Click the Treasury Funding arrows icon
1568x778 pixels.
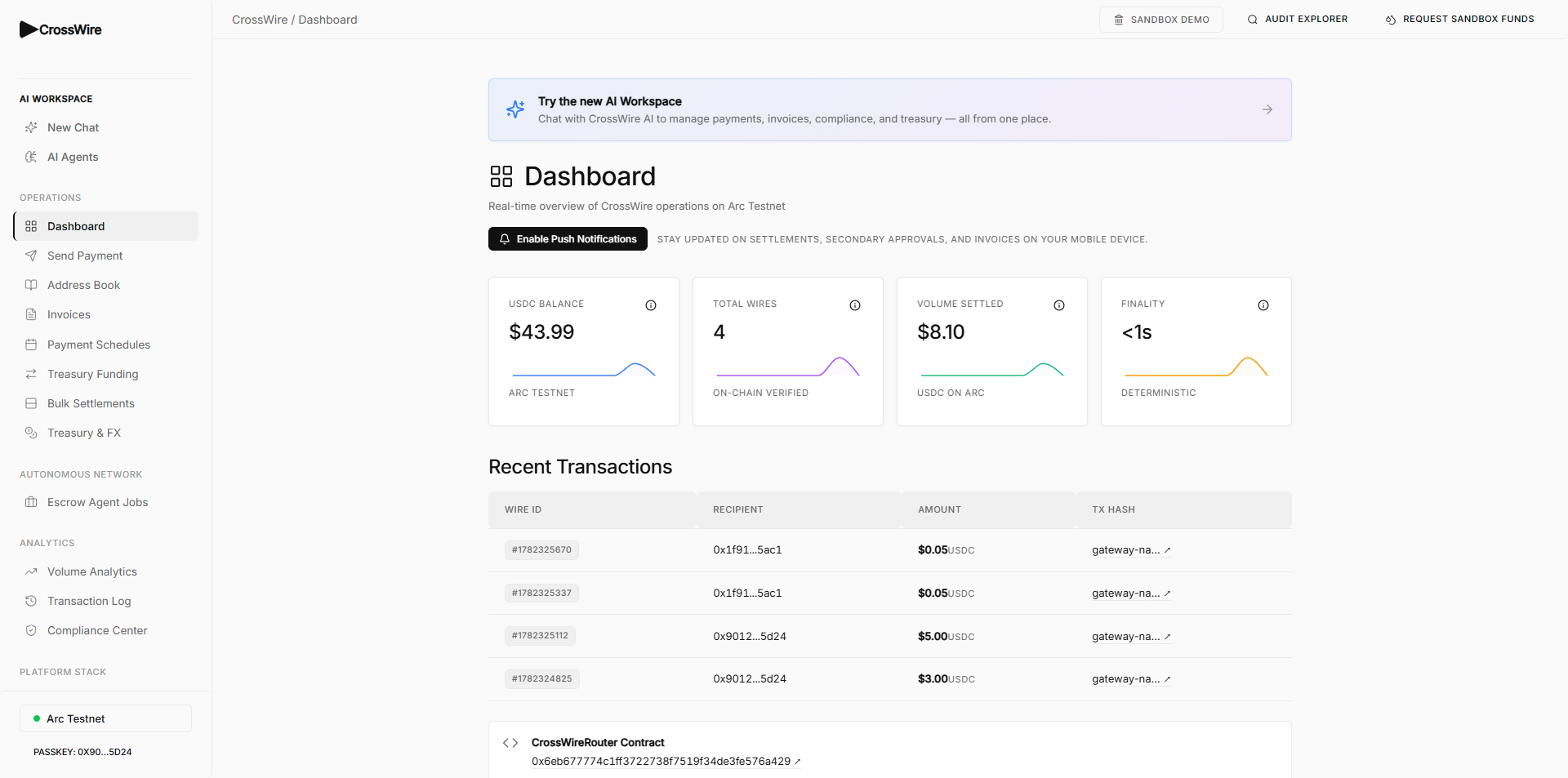click(x=31, y=374)
